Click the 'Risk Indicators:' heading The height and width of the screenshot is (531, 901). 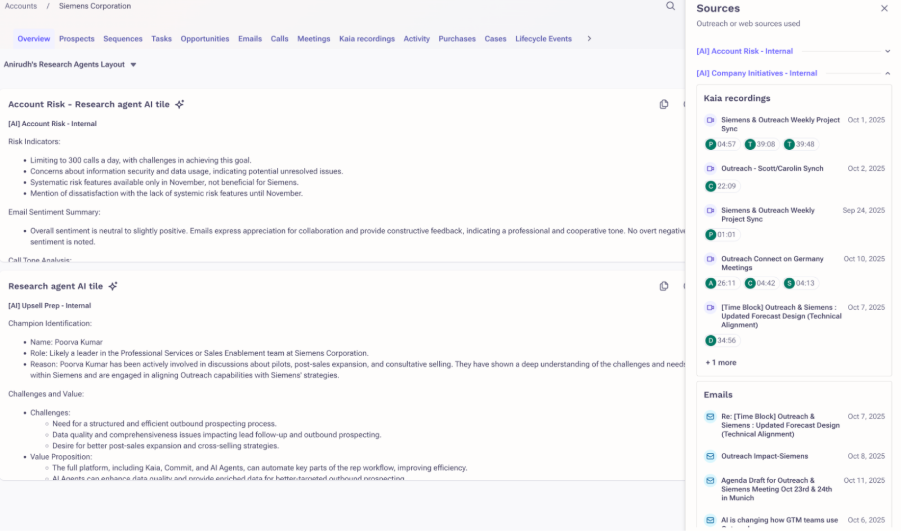click(34, 141)
